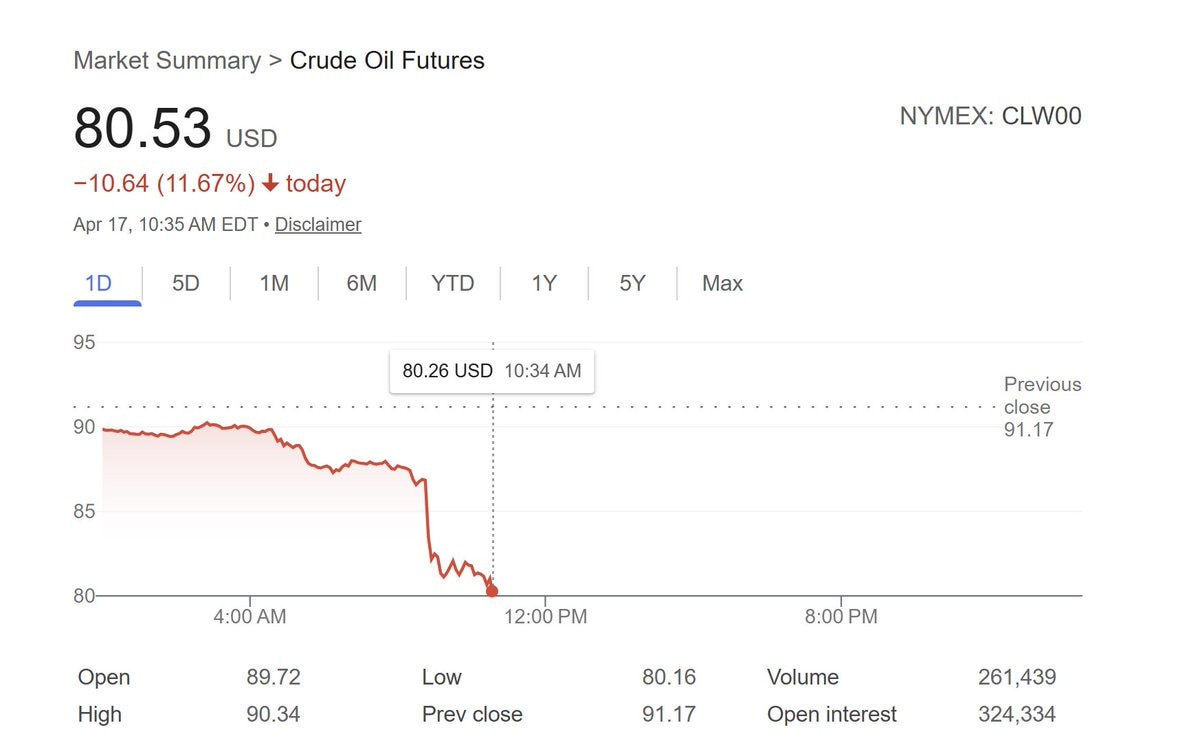Open the Disclaimer link

click(x=318, y=225)
